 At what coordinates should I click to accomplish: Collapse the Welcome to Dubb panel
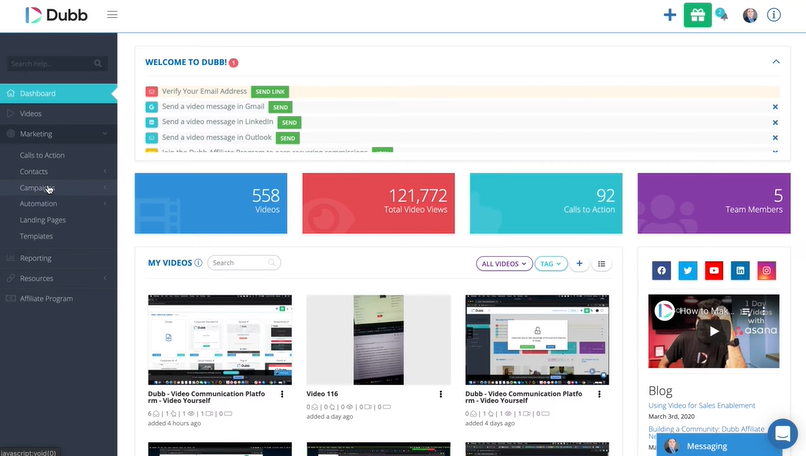776,62
